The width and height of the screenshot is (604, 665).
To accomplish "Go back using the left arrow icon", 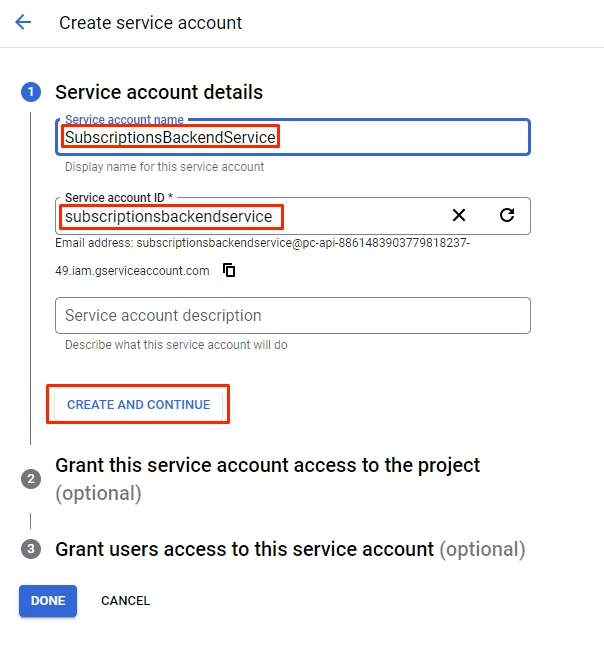I will (x=23, y=22).
